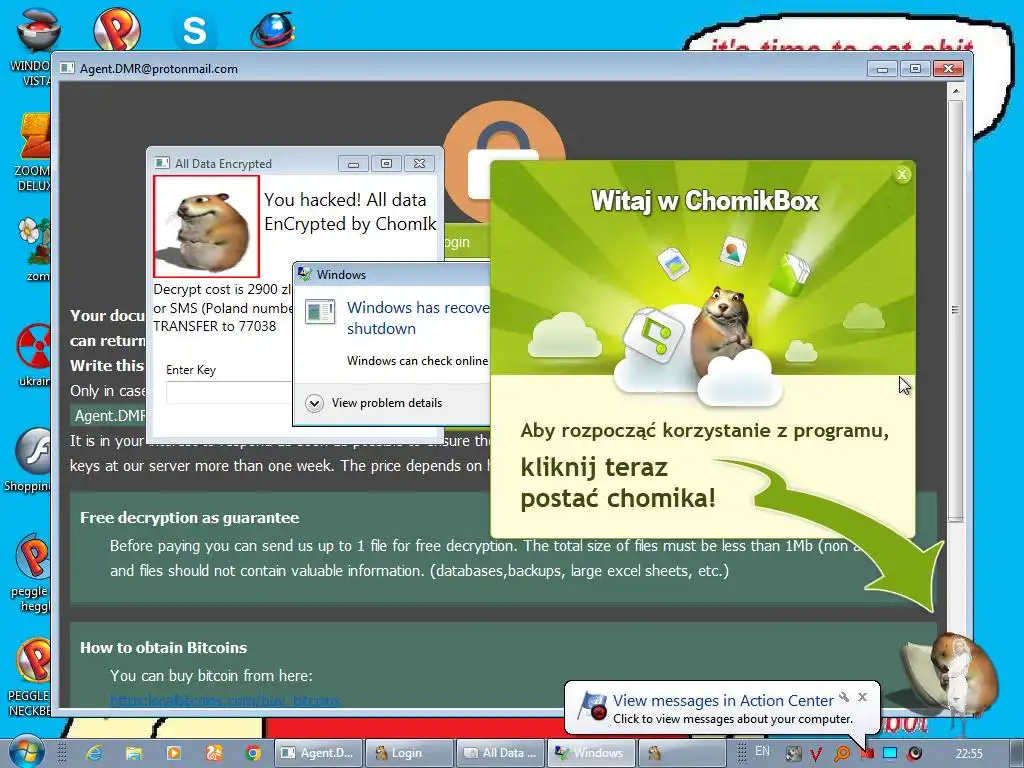Open the localbitcoins buy bitcoins link

pyautogui.click(x=225, y=701)
